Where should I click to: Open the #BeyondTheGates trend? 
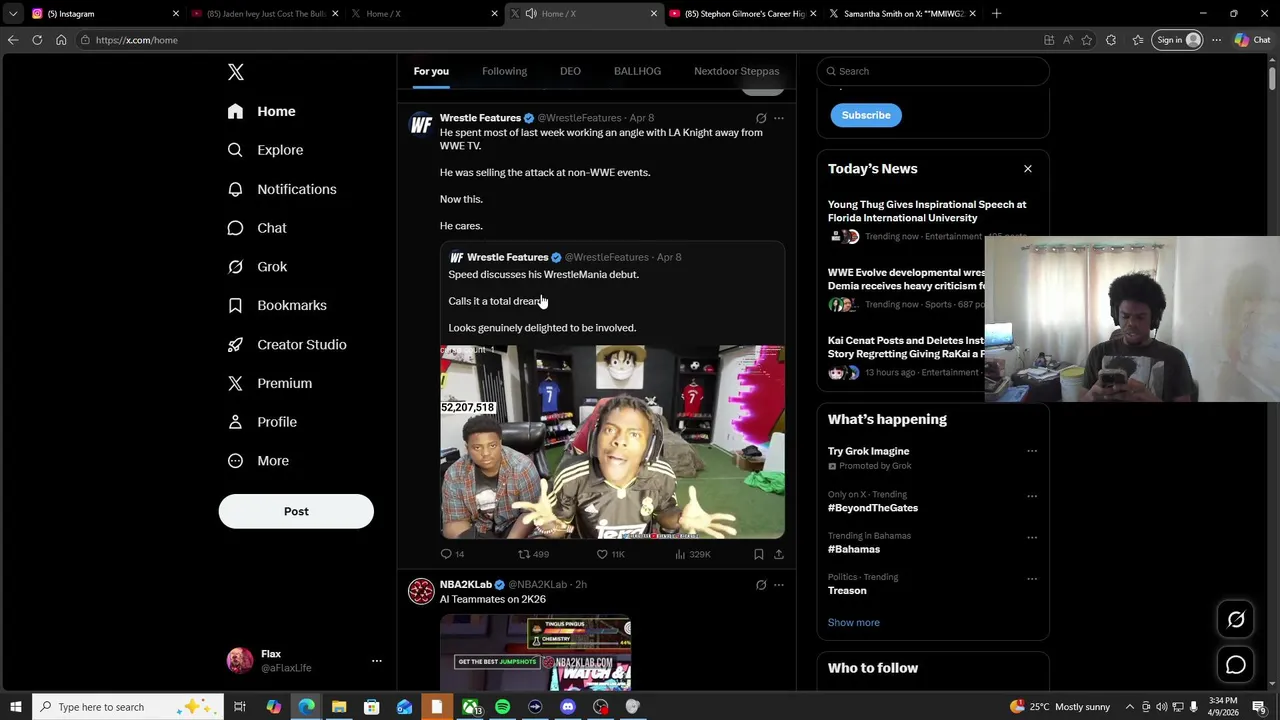[x=873, y=508]
